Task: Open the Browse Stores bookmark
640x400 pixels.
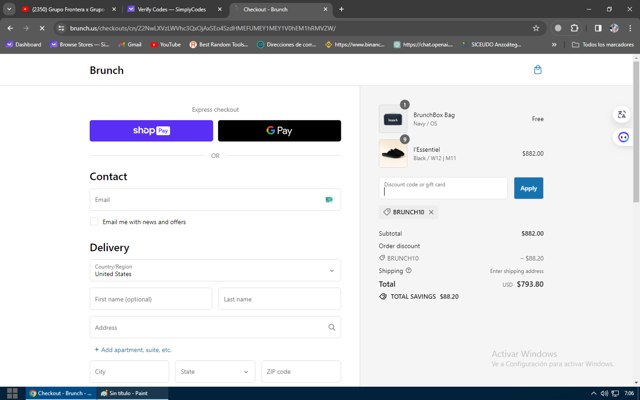Action: click(x=79, y=44)
